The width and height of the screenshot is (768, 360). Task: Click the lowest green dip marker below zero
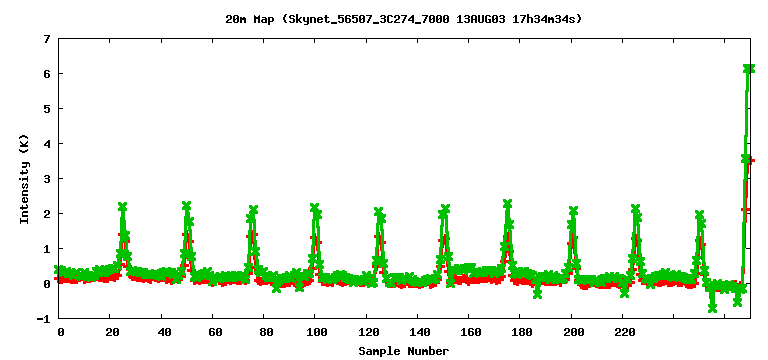(712, 308)
